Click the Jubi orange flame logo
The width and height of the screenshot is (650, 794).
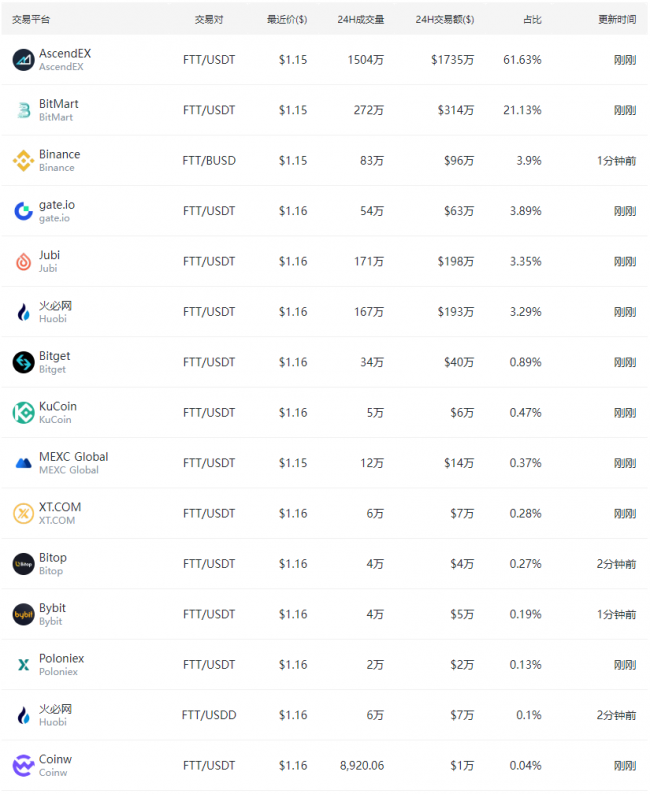pyautogui.click(x=23, y=262)
